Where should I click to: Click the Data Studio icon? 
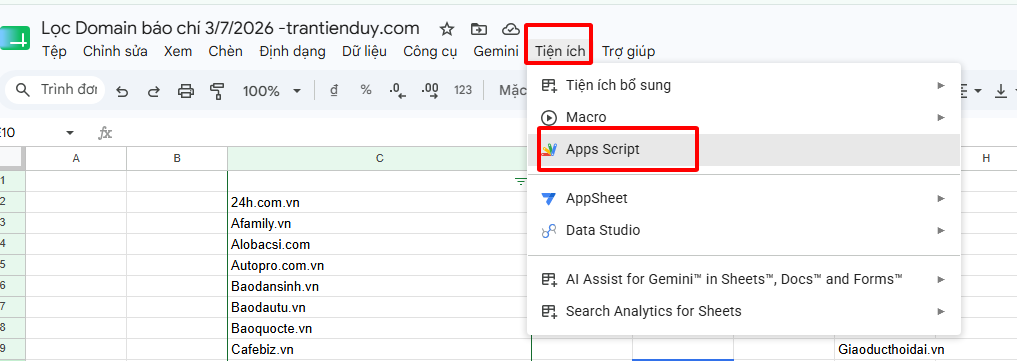[549, 230]
